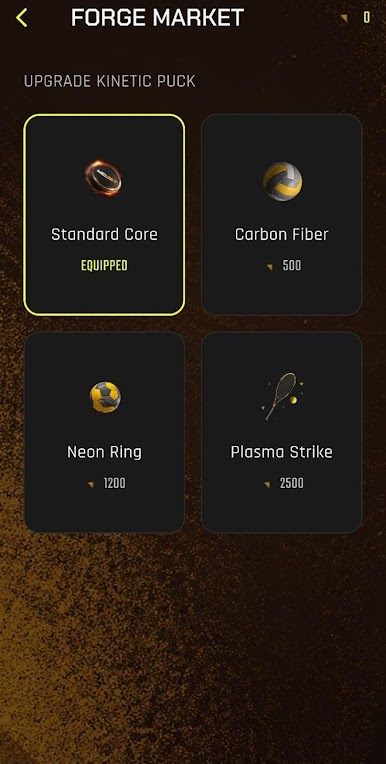This screenshot has height=764, width=386.
Task: Tap the Plasma Strike racket icon
Action: 283,396
